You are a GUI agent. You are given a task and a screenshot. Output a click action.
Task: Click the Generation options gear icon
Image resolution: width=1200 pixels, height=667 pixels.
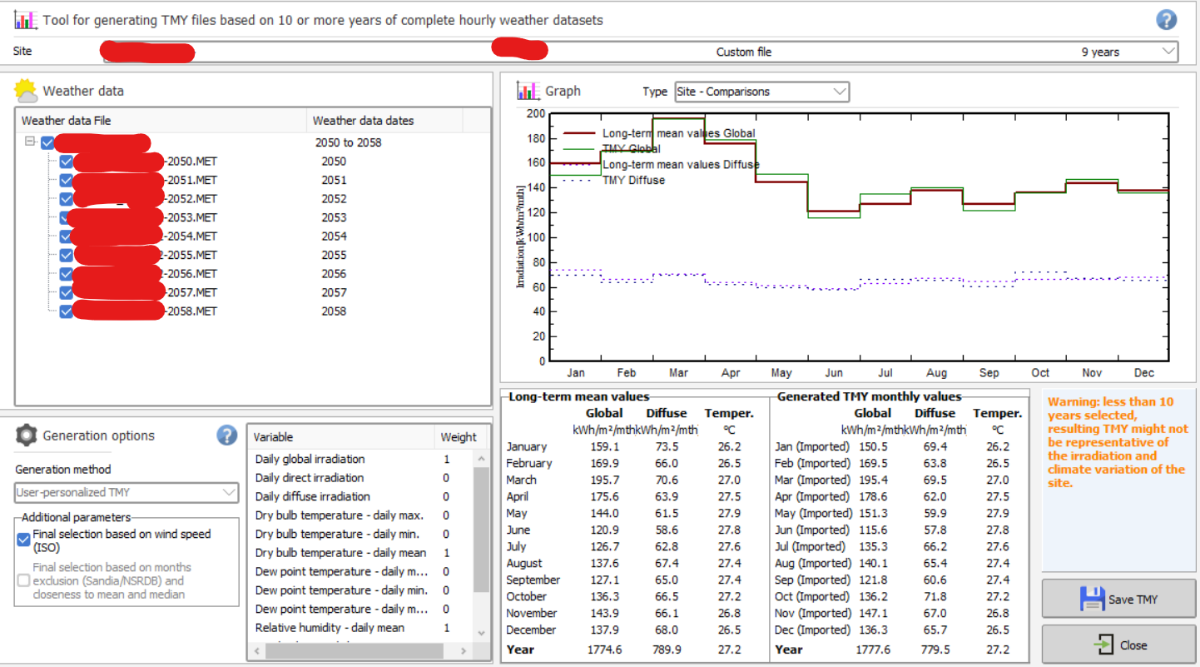[x=26, y=435]
